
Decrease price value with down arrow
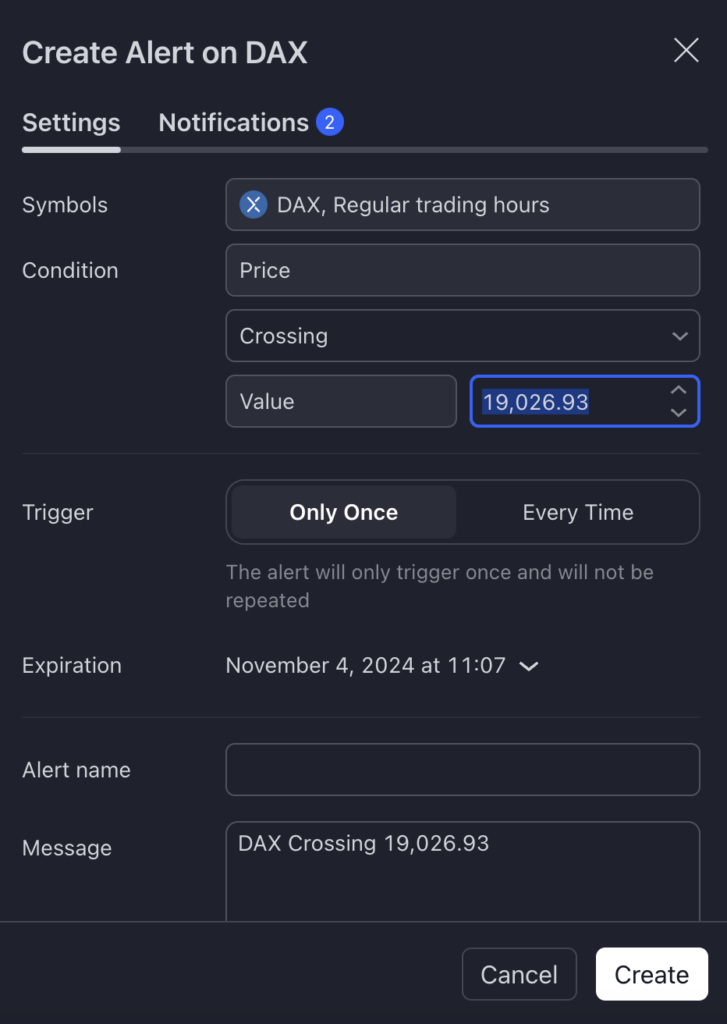(679, 413)
